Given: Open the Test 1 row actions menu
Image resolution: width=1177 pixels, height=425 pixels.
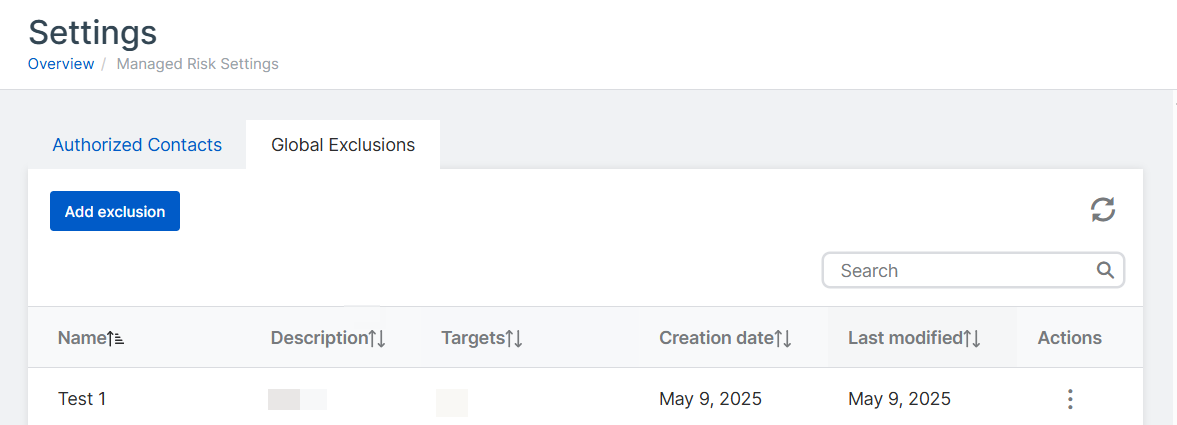Looking at the screenshot, I should click(x=1070, y=399).
